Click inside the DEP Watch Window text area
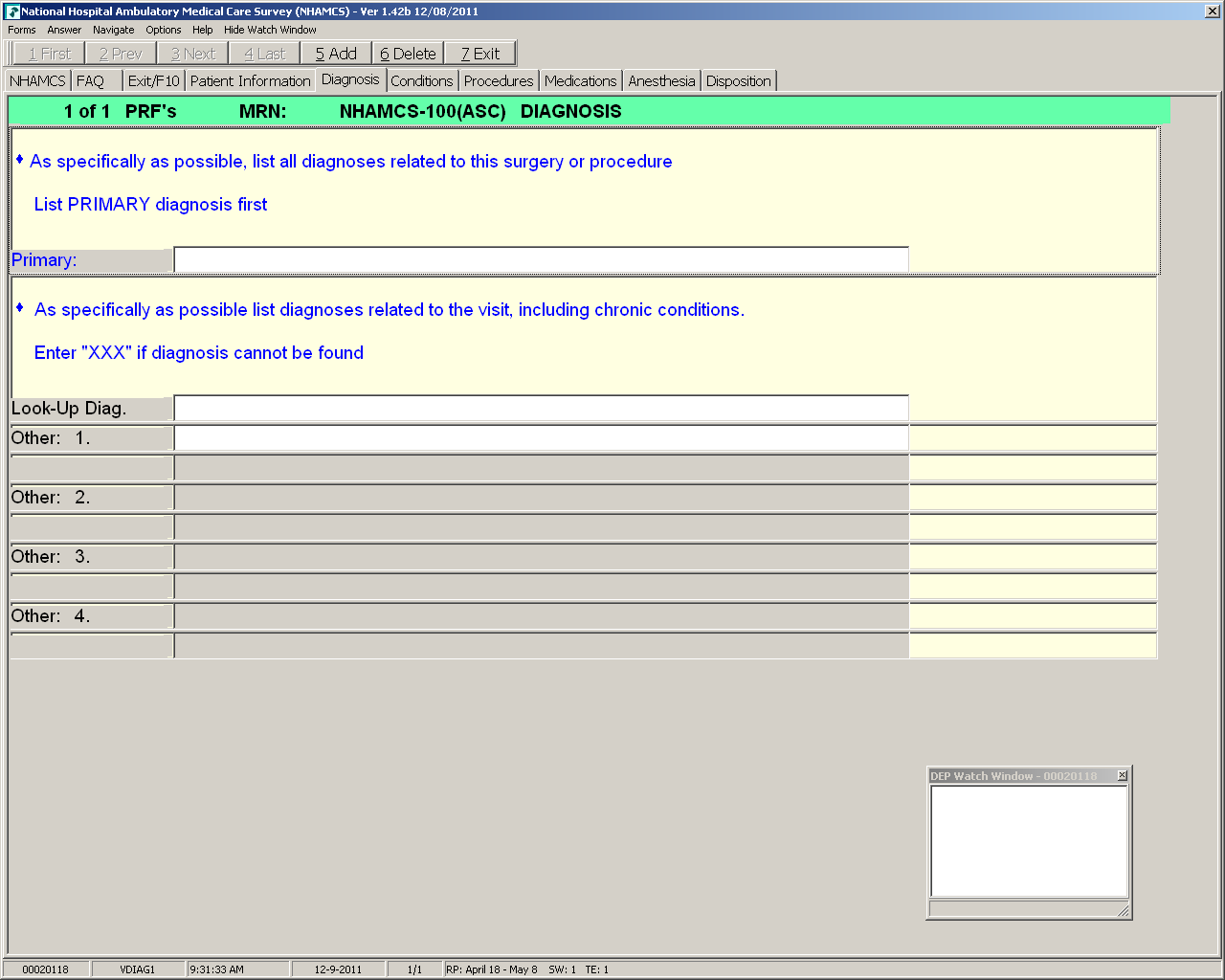Image resolution: width=1225 pixels, height=980 pixels. (1029, 841)
